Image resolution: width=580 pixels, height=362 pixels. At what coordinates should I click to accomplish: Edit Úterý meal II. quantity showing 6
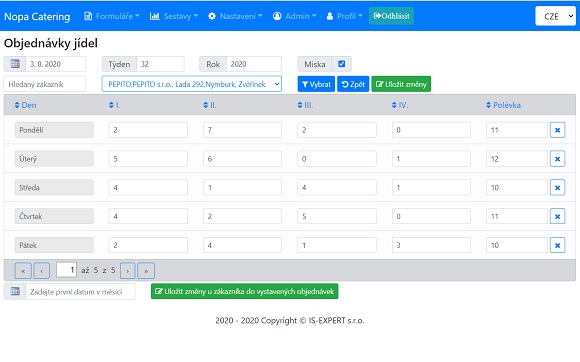pyautogui.click(x=242, y=159)
